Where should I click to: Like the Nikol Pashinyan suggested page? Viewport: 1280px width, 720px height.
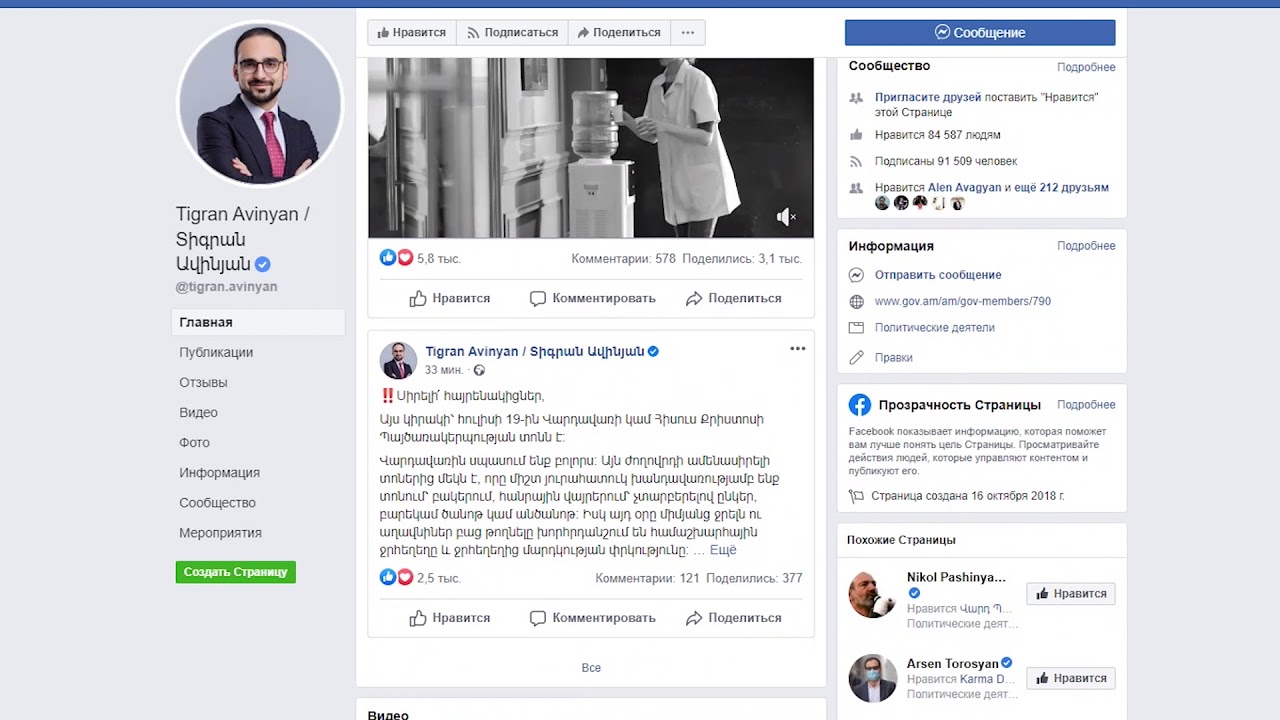[1070, 593]
